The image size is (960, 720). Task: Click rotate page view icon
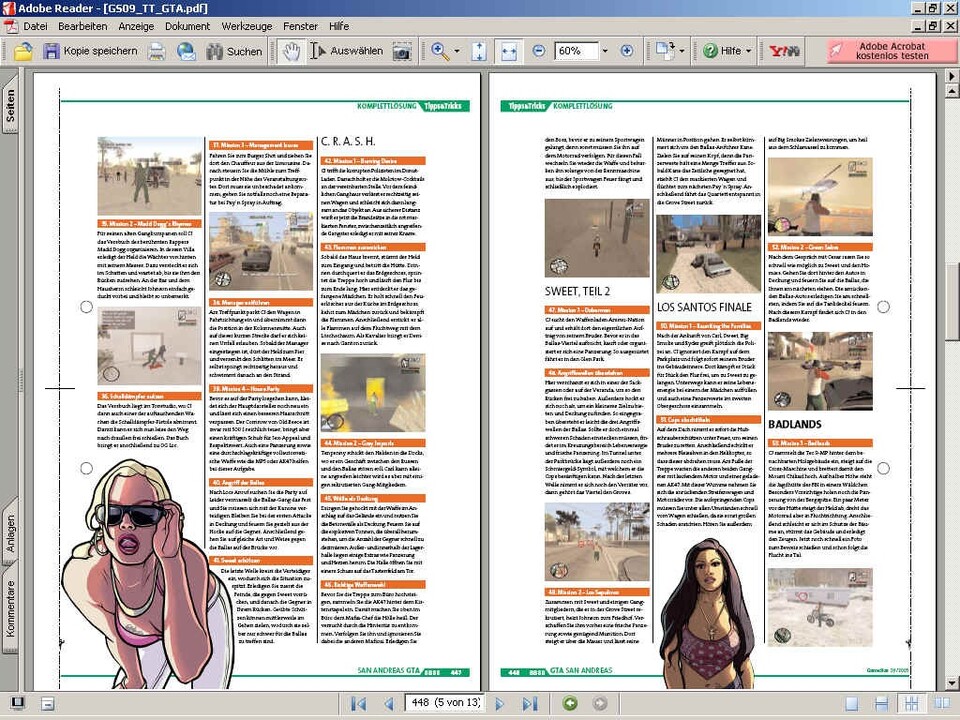[665, 51]
